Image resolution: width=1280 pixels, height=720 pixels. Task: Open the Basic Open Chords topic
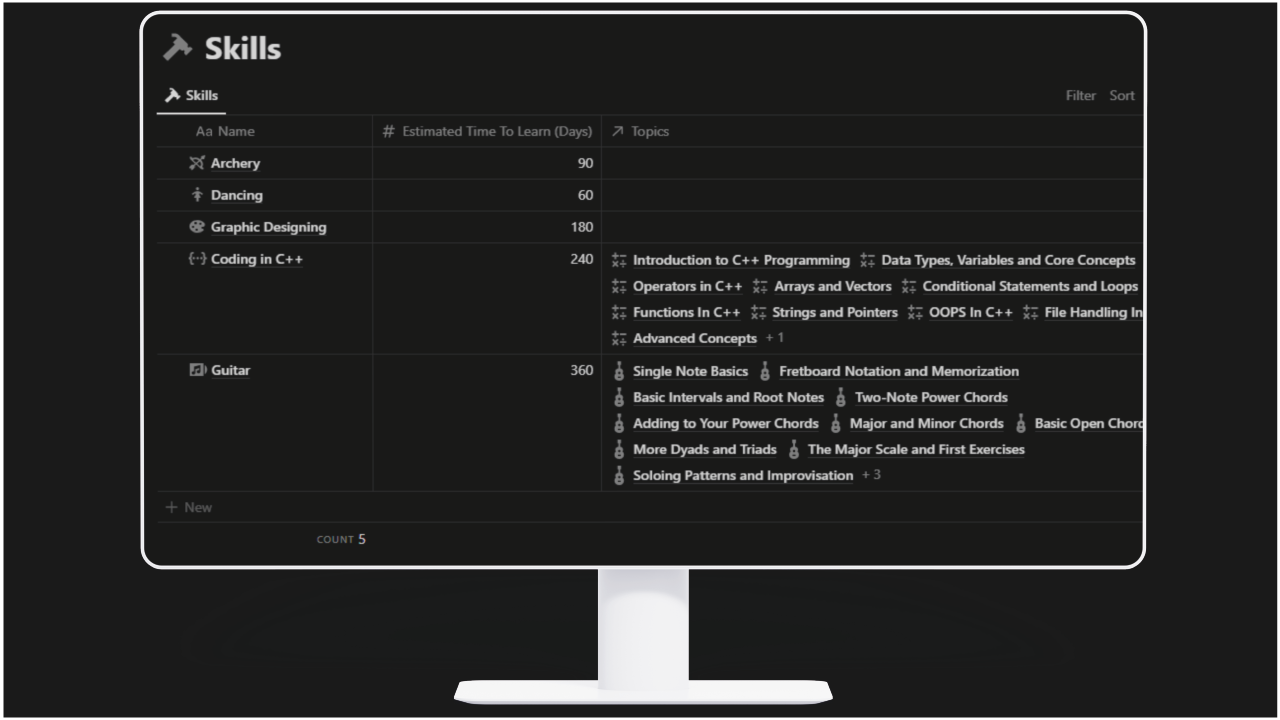click(x=1089, y=423)
